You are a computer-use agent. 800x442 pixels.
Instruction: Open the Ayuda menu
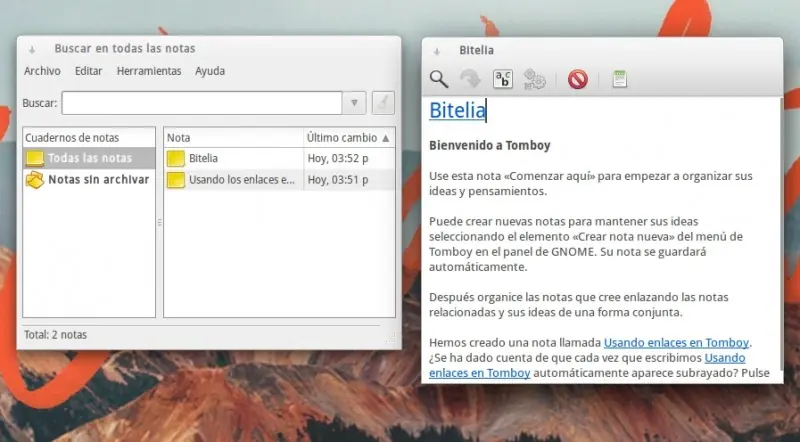pyautogui.click(x=210, y=71)
